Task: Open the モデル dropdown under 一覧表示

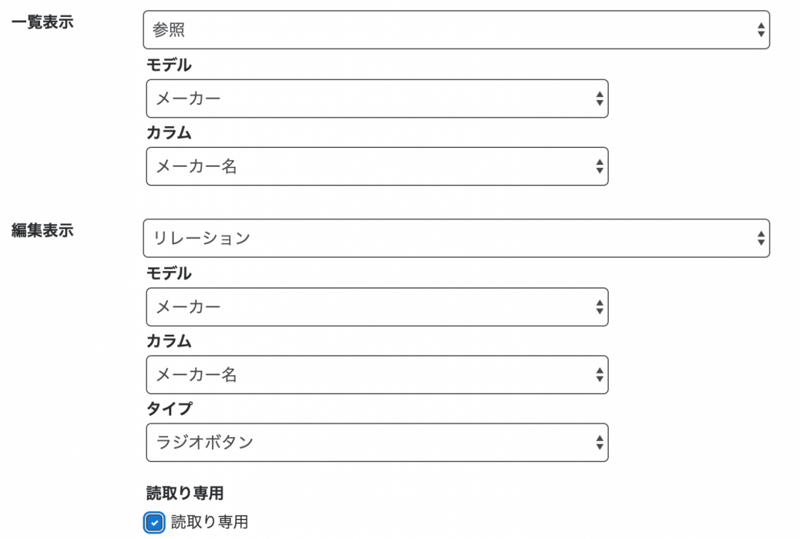Action: point(376,98)
